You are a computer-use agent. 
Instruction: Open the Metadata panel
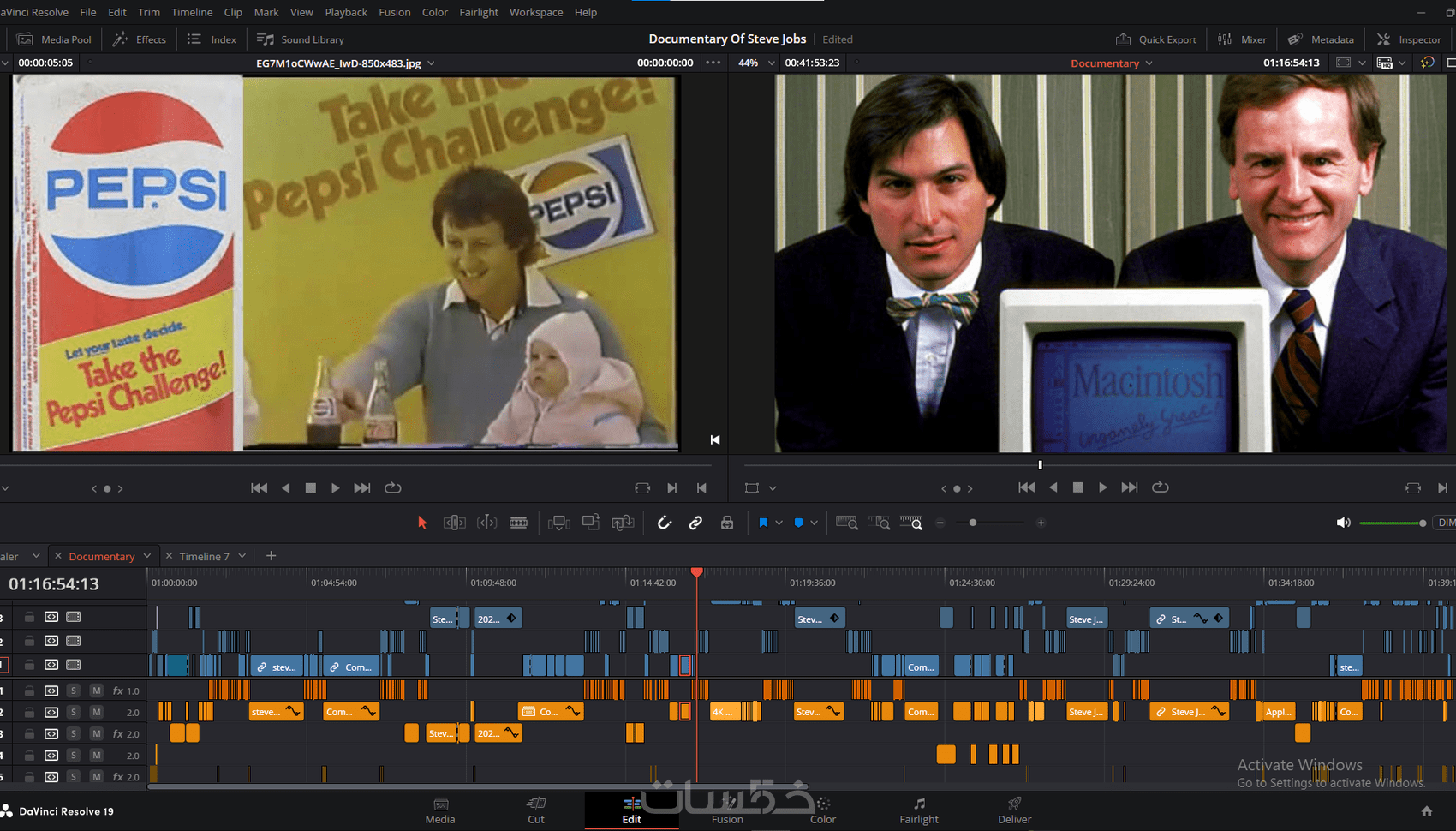tap(1321, 39)
